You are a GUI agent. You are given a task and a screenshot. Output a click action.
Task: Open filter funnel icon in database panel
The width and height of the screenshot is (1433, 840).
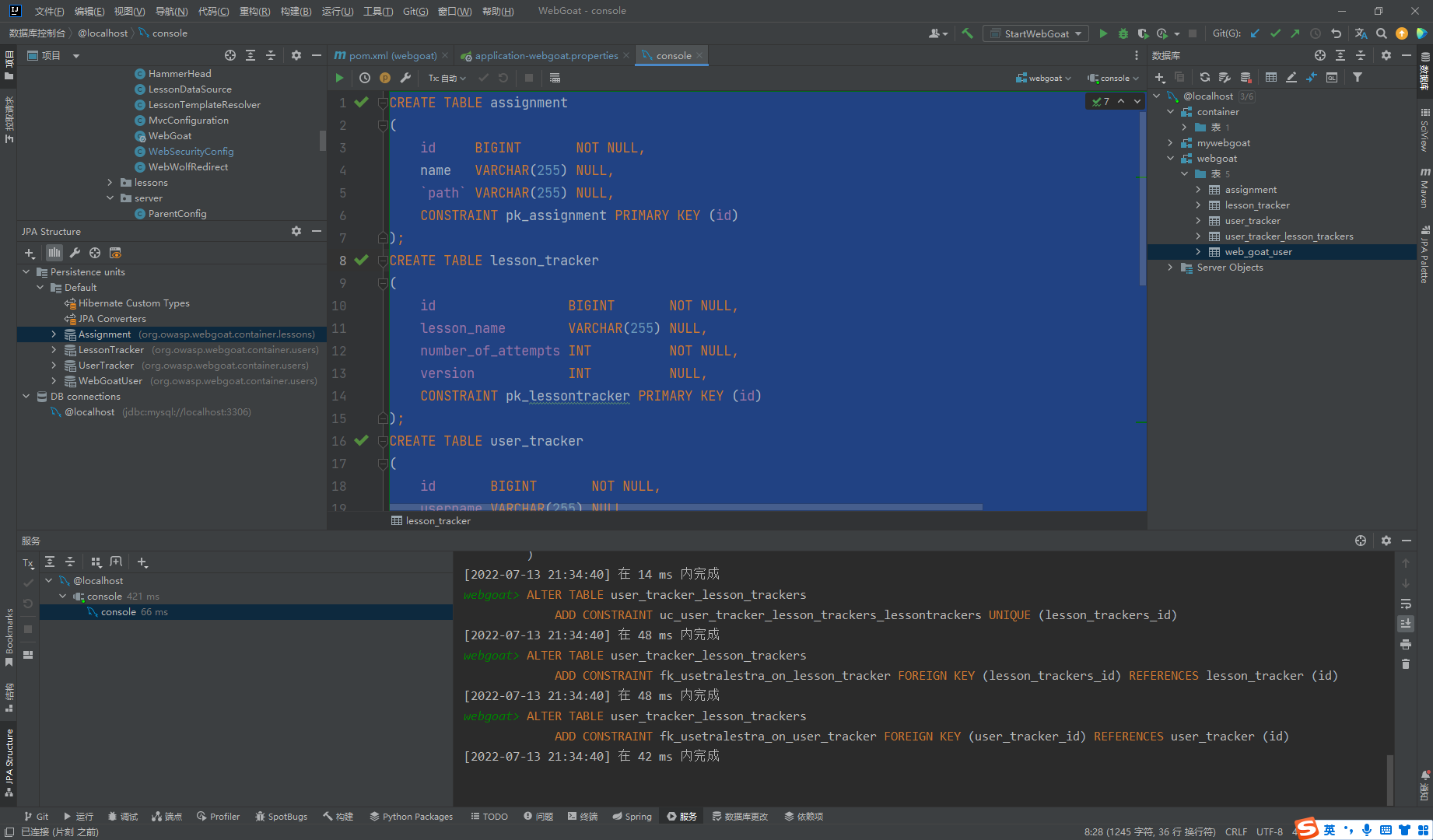[1358, 77]
